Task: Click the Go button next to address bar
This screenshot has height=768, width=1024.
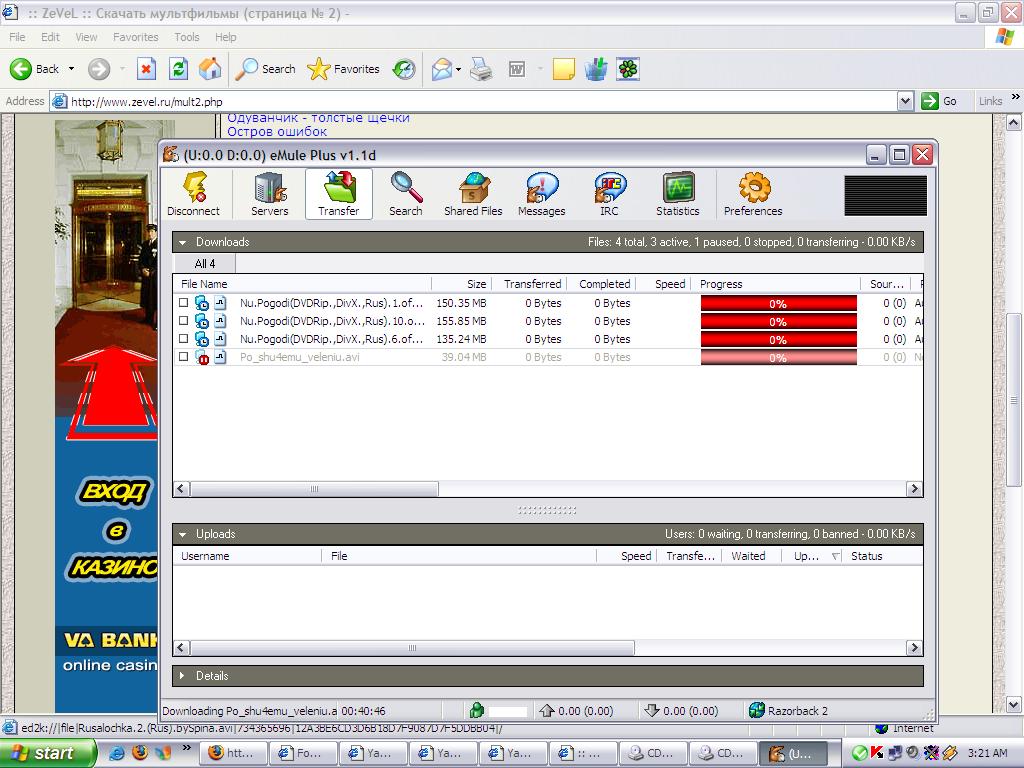Action: [940, 101]
